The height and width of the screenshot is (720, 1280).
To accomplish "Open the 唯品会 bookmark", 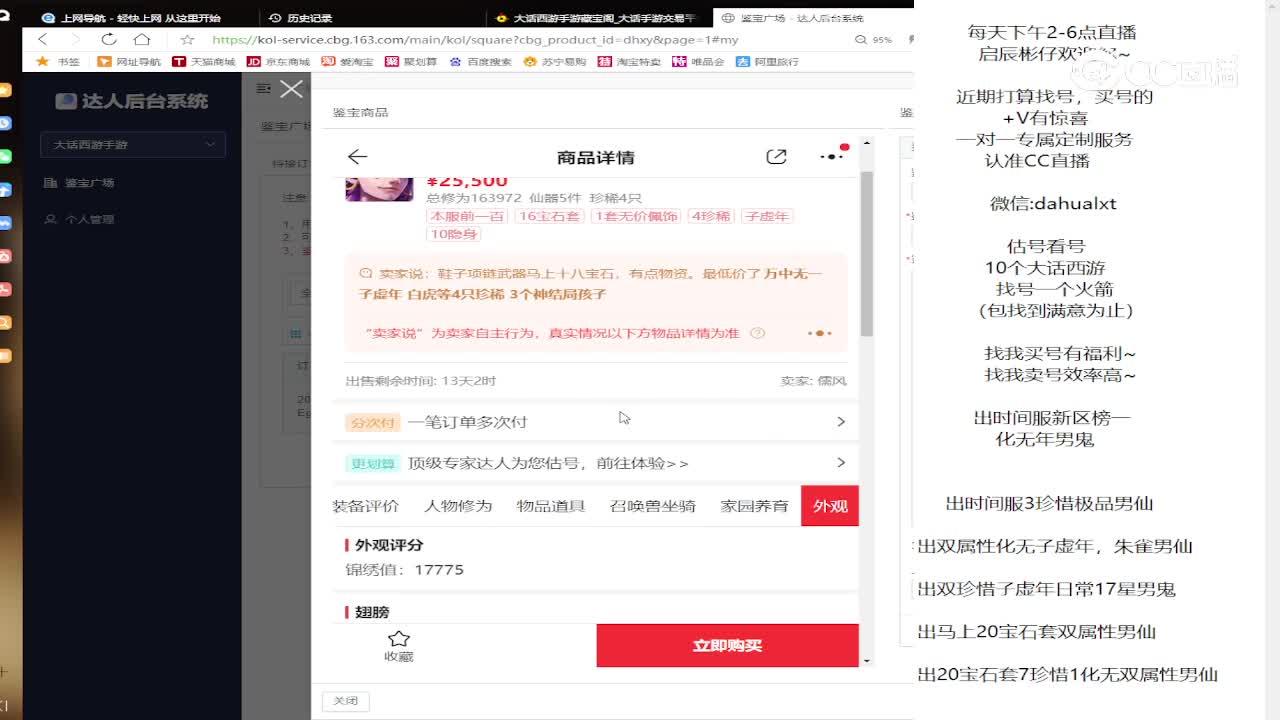I will pyautogui.click(x=700, y=62).
